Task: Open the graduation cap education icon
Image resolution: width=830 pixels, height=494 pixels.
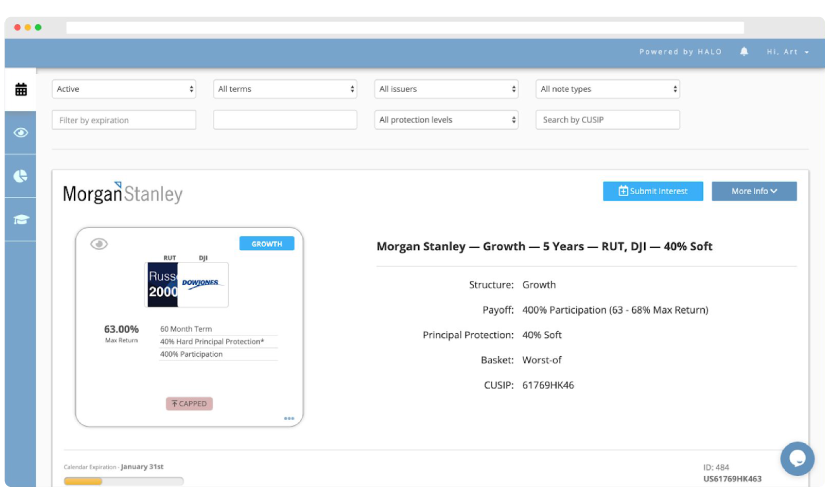Action: click(x=21, y=219)
